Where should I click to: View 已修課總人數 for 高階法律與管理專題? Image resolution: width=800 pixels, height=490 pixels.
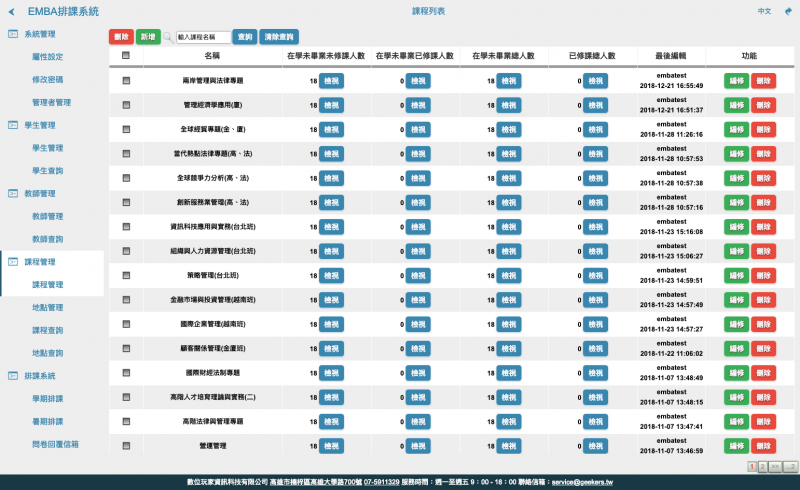coord(595,422)
